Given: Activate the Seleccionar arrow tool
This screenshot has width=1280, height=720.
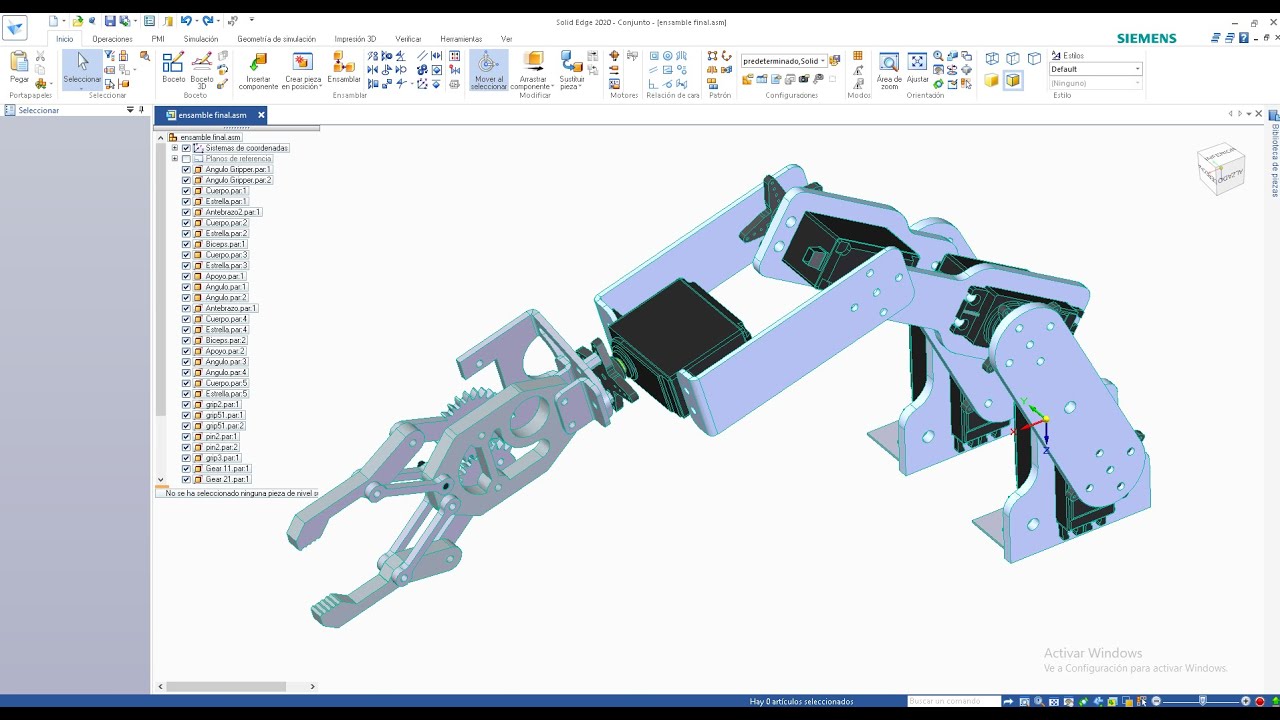Looking at the screenshot, I should click(x=82, y=68).
